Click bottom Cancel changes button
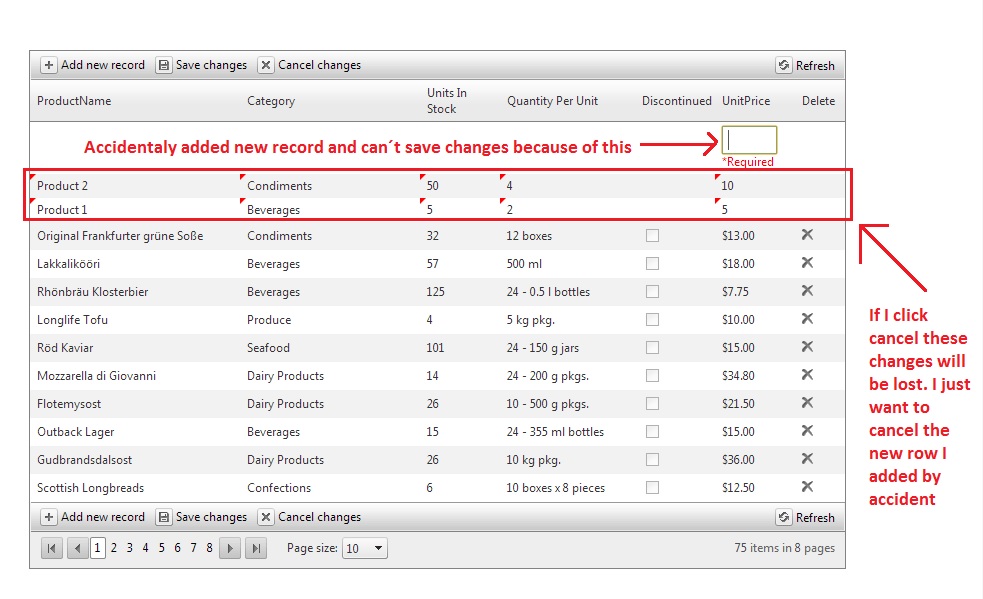Screen dimensions: 983x599 310,517
